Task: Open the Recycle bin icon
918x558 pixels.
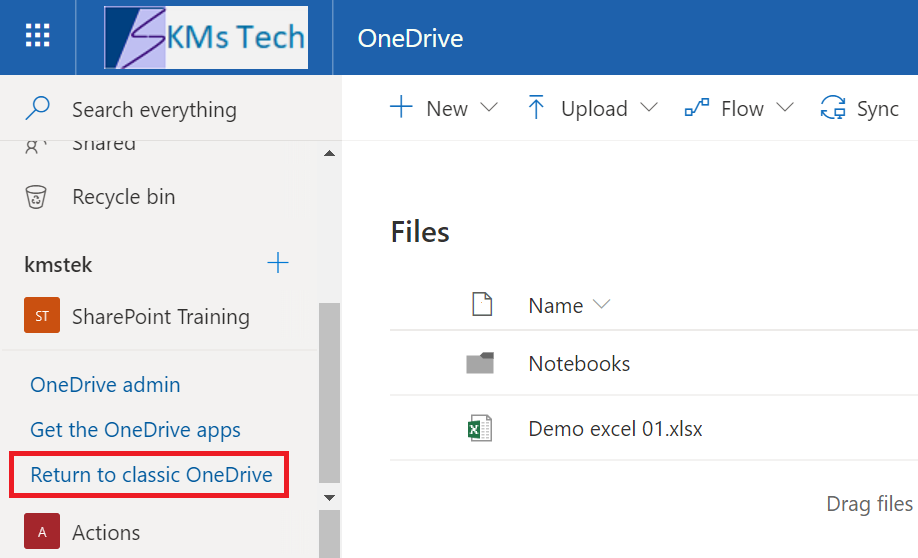Action: pyautogui.click(x=36, y=197)
